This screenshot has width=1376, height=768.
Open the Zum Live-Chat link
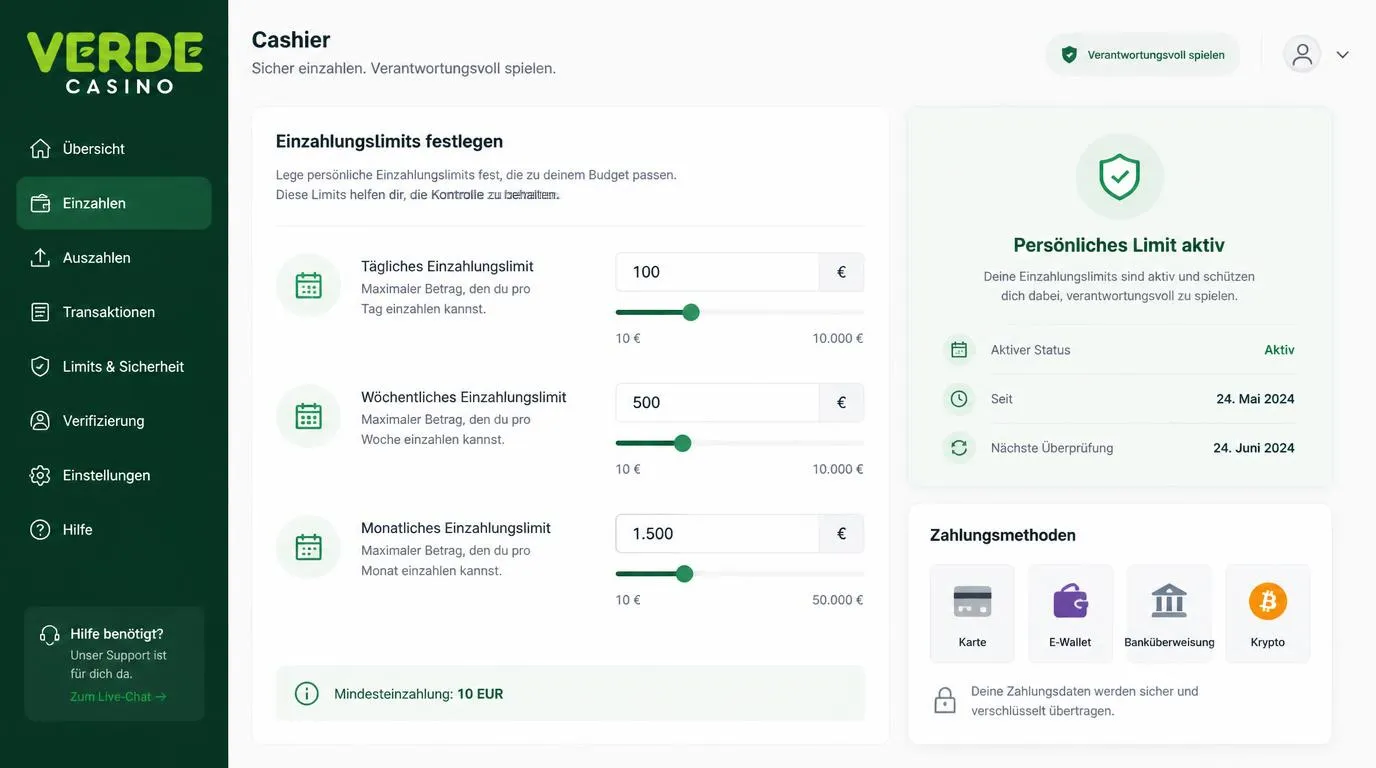click(118, 697)
